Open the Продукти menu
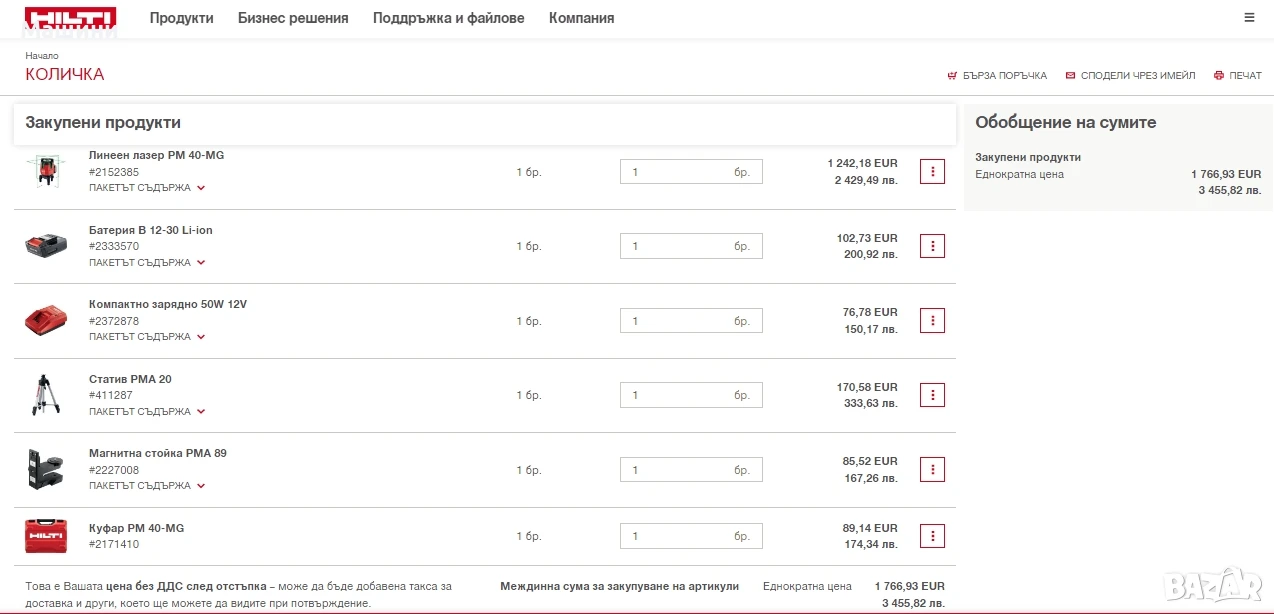Screen dimensions: 1274x614 [x=182, y=18]
